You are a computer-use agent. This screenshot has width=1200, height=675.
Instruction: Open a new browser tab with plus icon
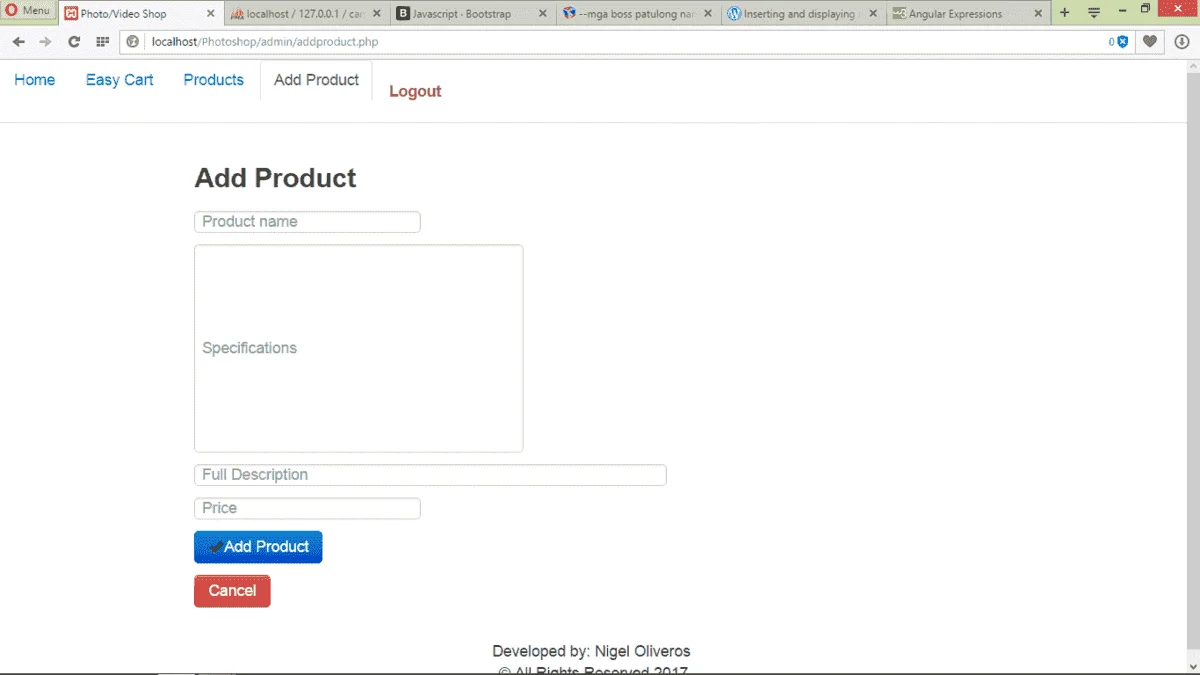[1064, 13]
